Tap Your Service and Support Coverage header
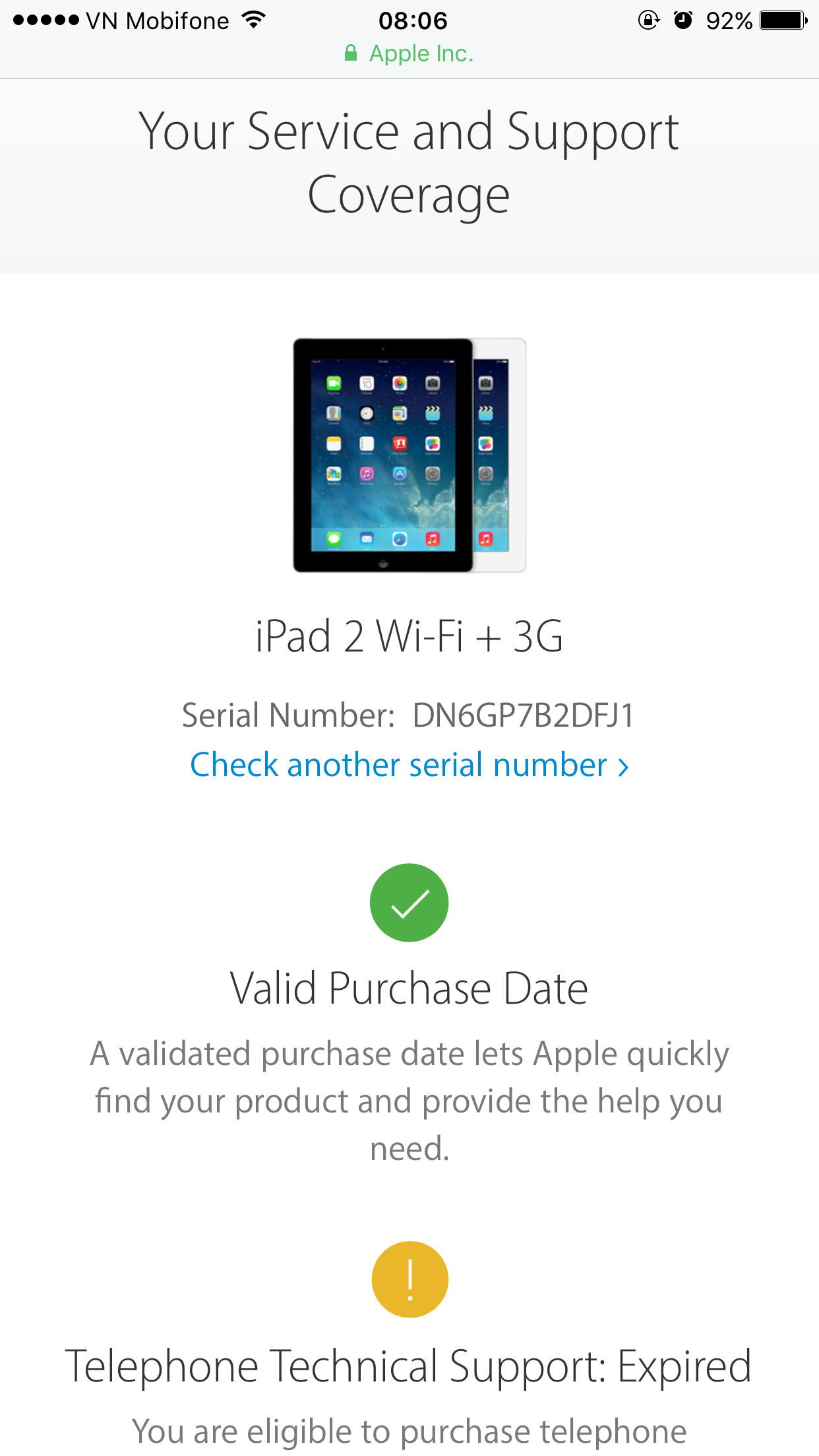The height and width of the screenshot is (1456, 819). [x=409, y=163]
